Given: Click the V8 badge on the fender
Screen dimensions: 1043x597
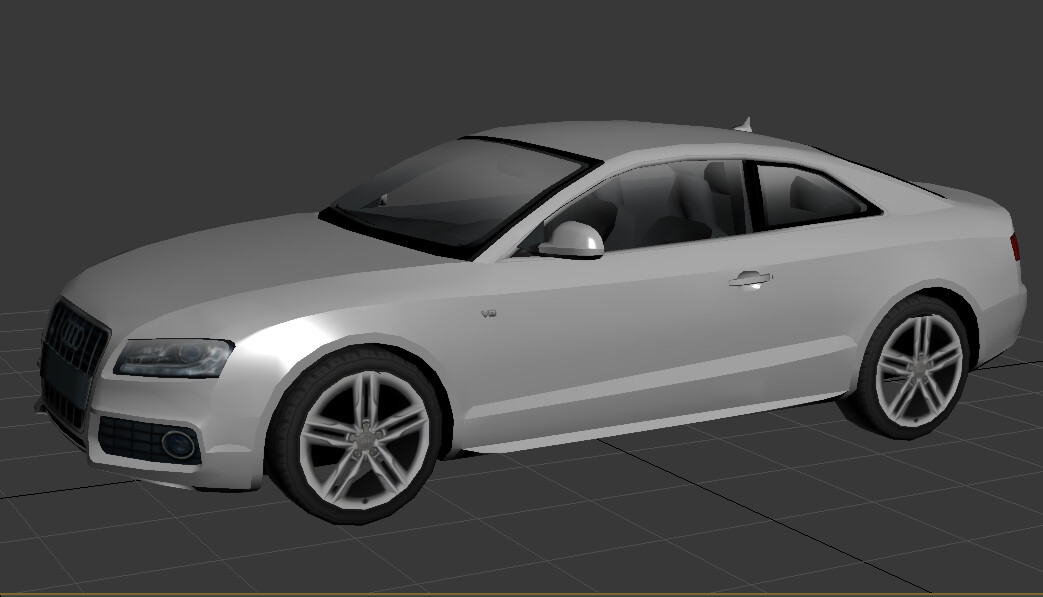Looking at the screenshot, I should [489, 313].
